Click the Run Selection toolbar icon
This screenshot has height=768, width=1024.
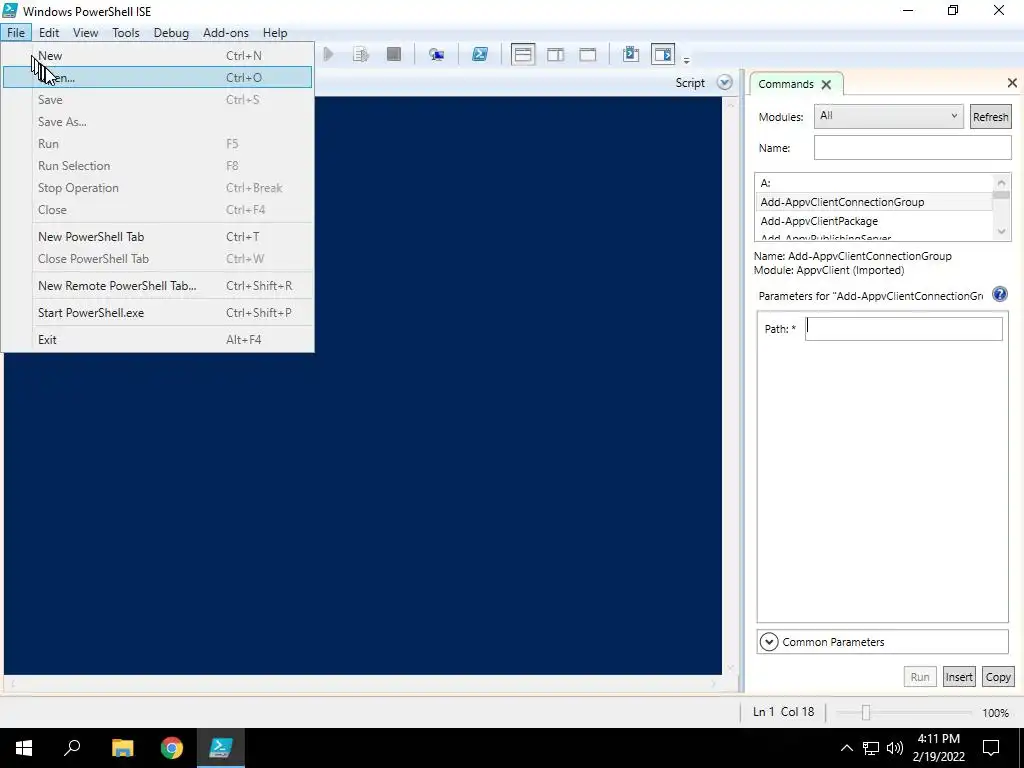click(x=361, y=54)
